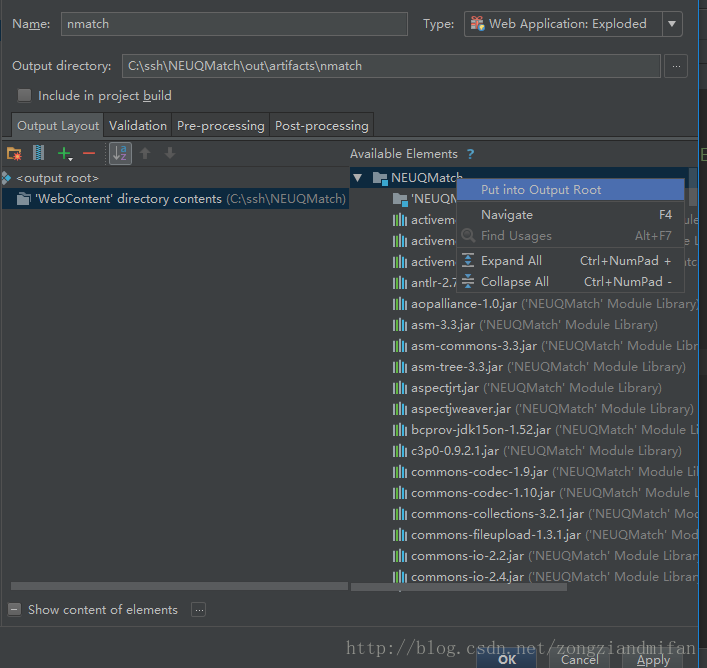Click the WebContent directory folder icon
Viewport: 707px width, 668px height.
pyautogui.click(x=23, y=199)
